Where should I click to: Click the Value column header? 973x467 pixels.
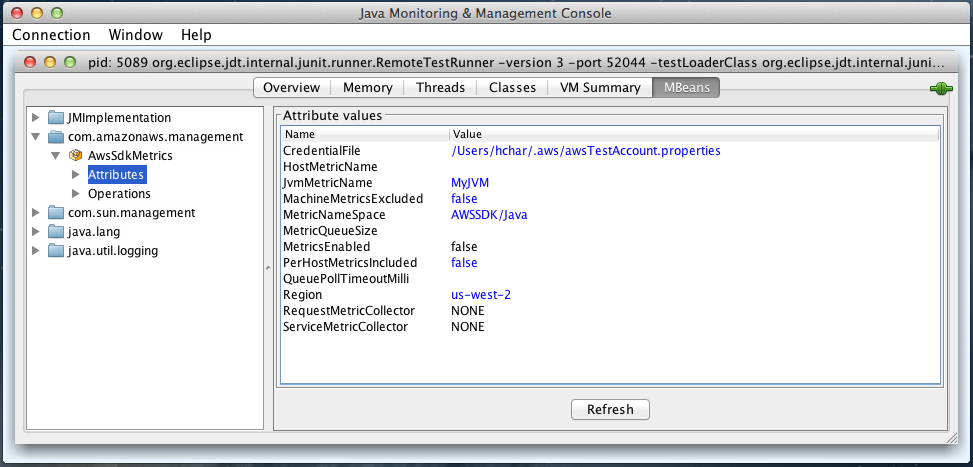[x=694, y=134]
